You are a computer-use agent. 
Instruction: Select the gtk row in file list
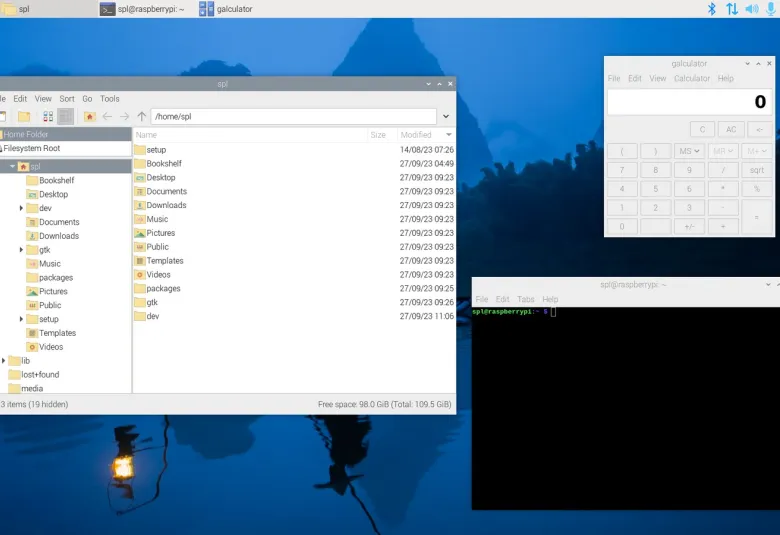pyautogui.click(x=293, y=303)
